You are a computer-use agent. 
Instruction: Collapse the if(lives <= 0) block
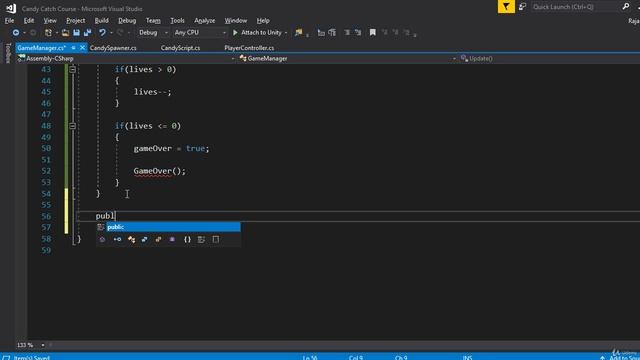click(72, 126)
